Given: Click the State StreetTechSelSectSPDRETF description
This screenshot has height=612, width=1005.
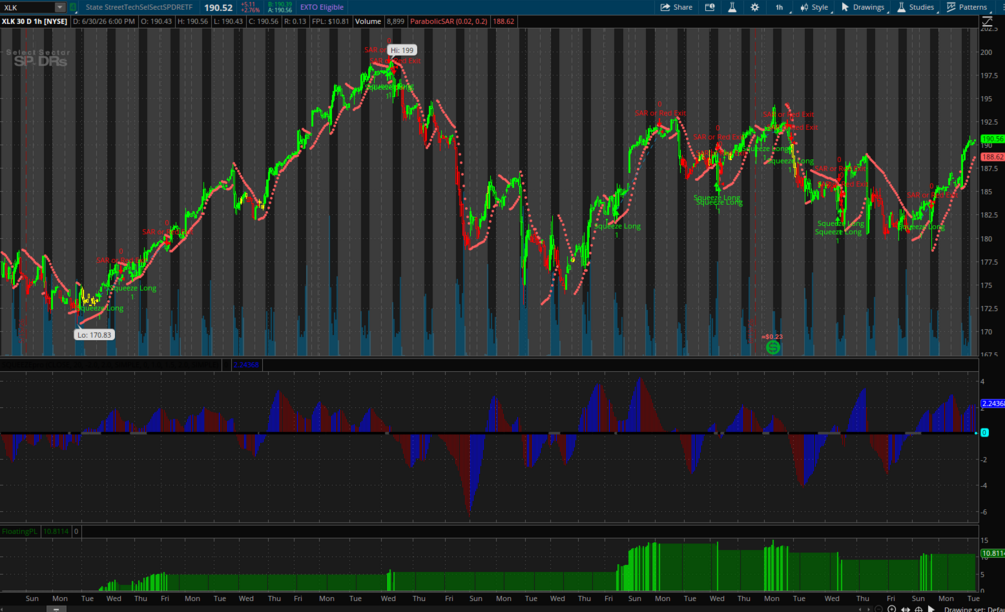Looking at the screenshot, I should (139, 7).
